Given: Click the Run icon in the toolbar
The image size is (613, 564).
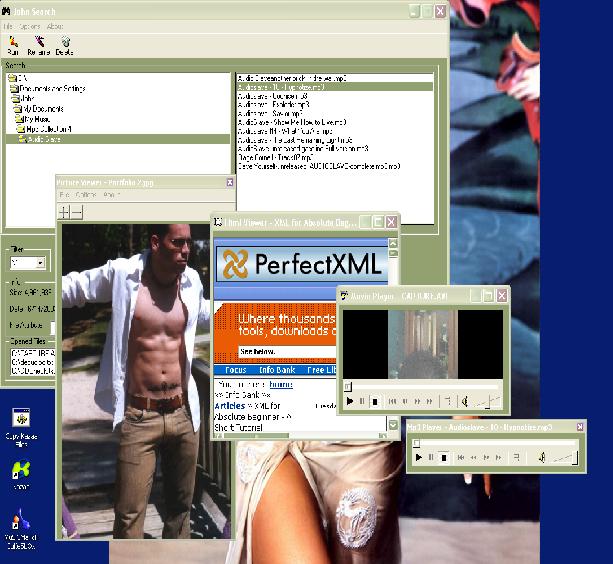Looking at the screenshot, I should pos(13,42).
